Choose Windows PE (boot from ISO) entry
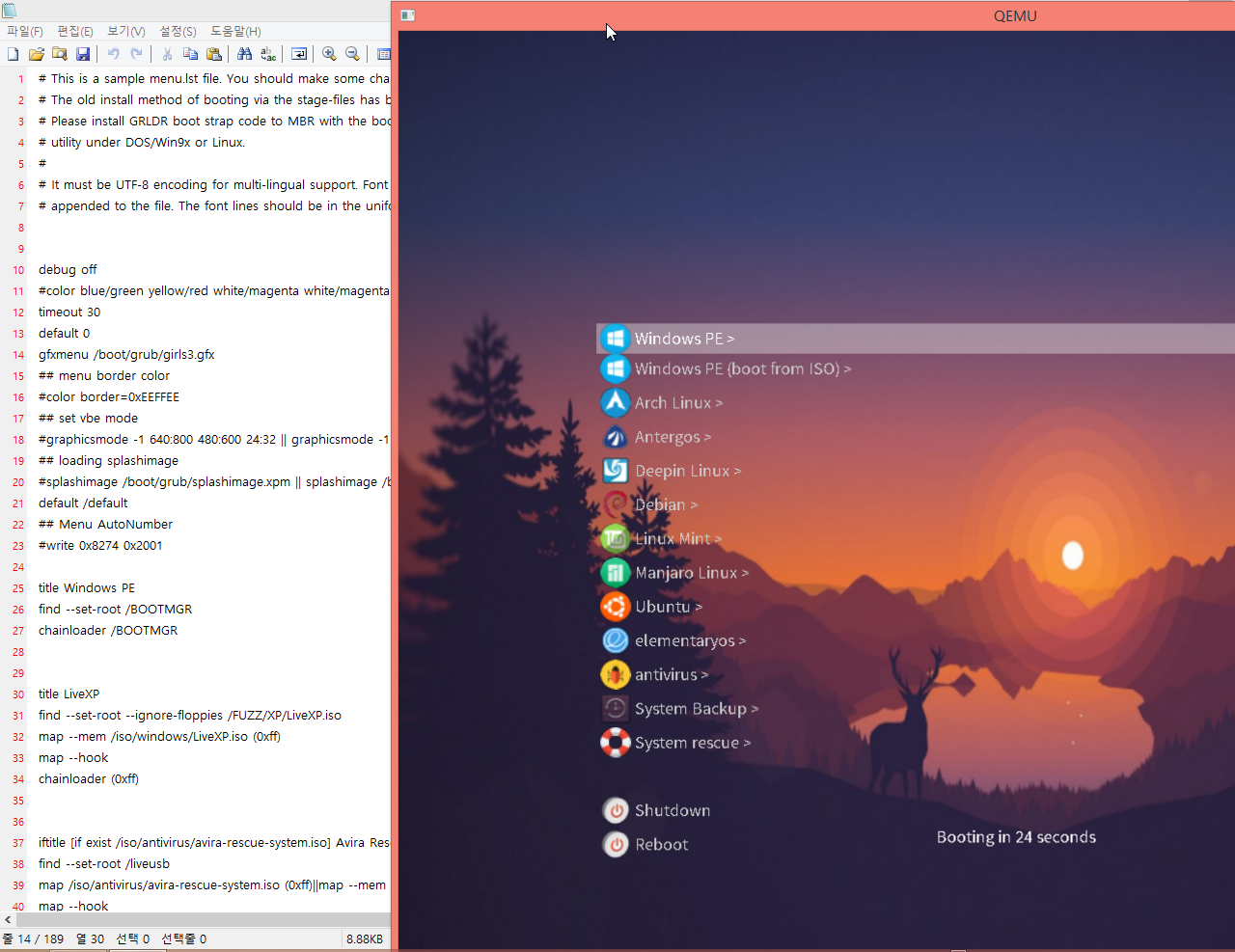1235x952 pixels. 742,368
